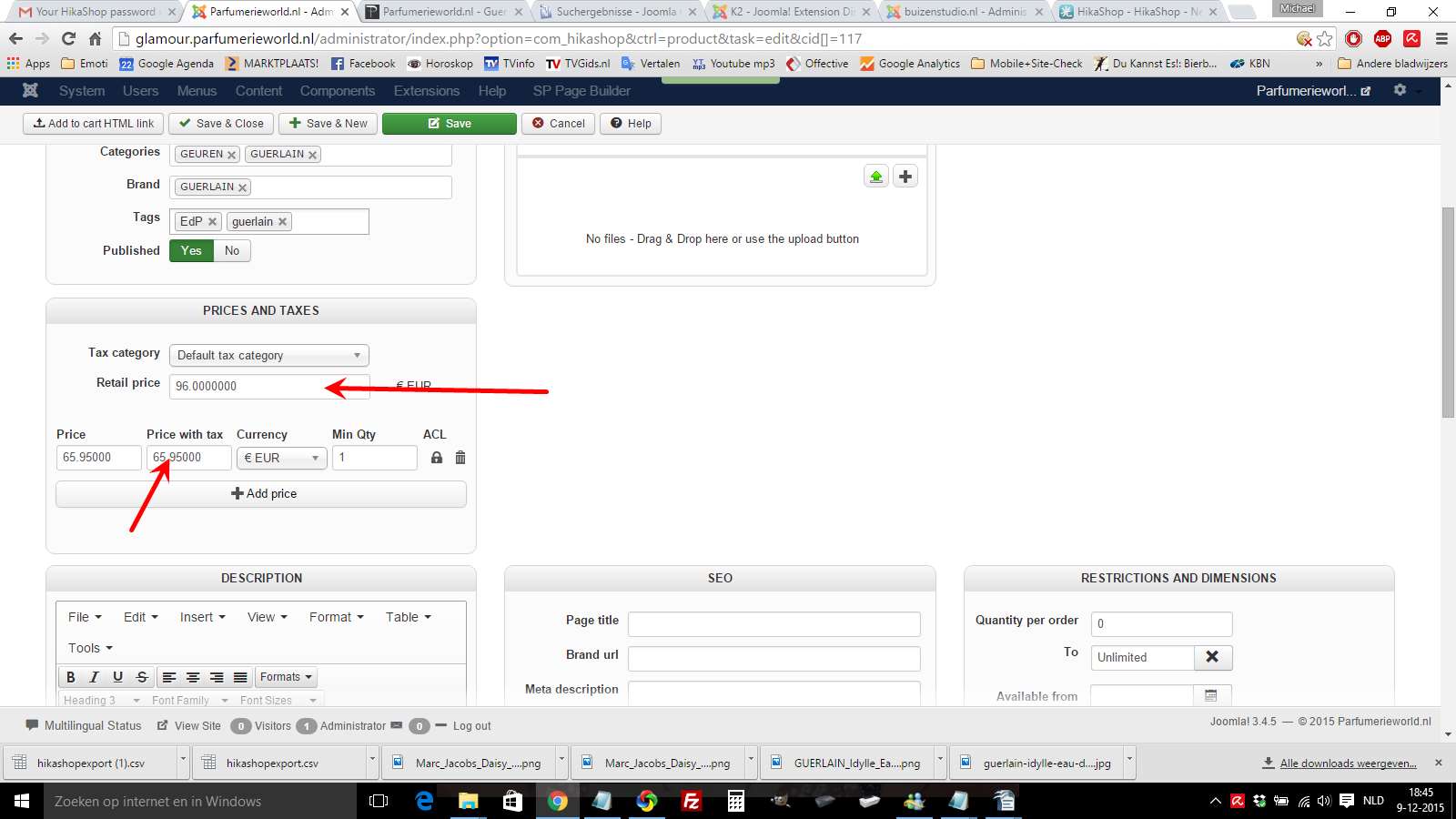1456x819 pixels.
Task: Show hidden bookmarks with the » chevron
Action: pos(1319,64)
